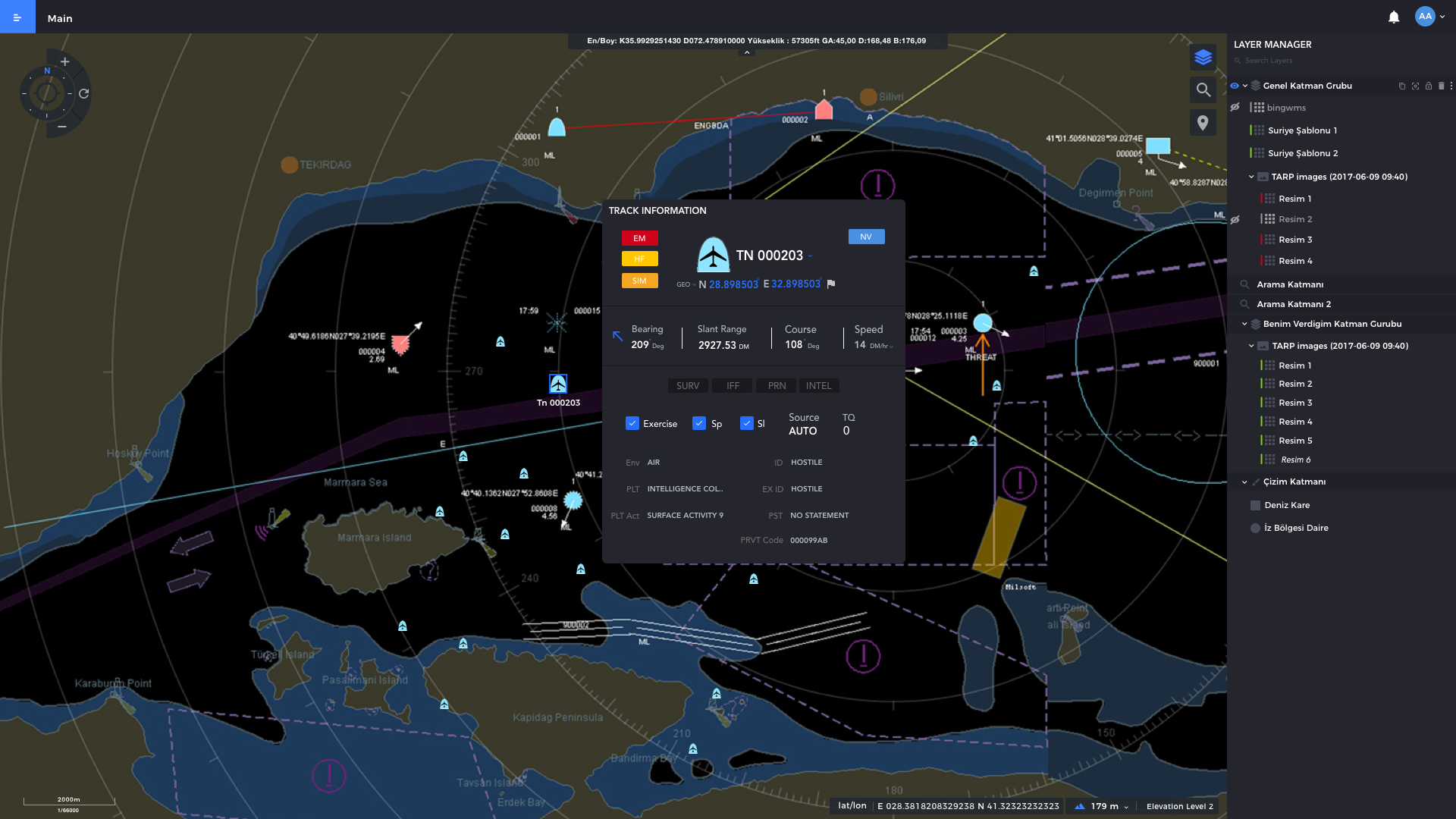Select the Arama Katmanı layer
The height and width of the screenshot is (819, 1456).
coord(1290,284)
